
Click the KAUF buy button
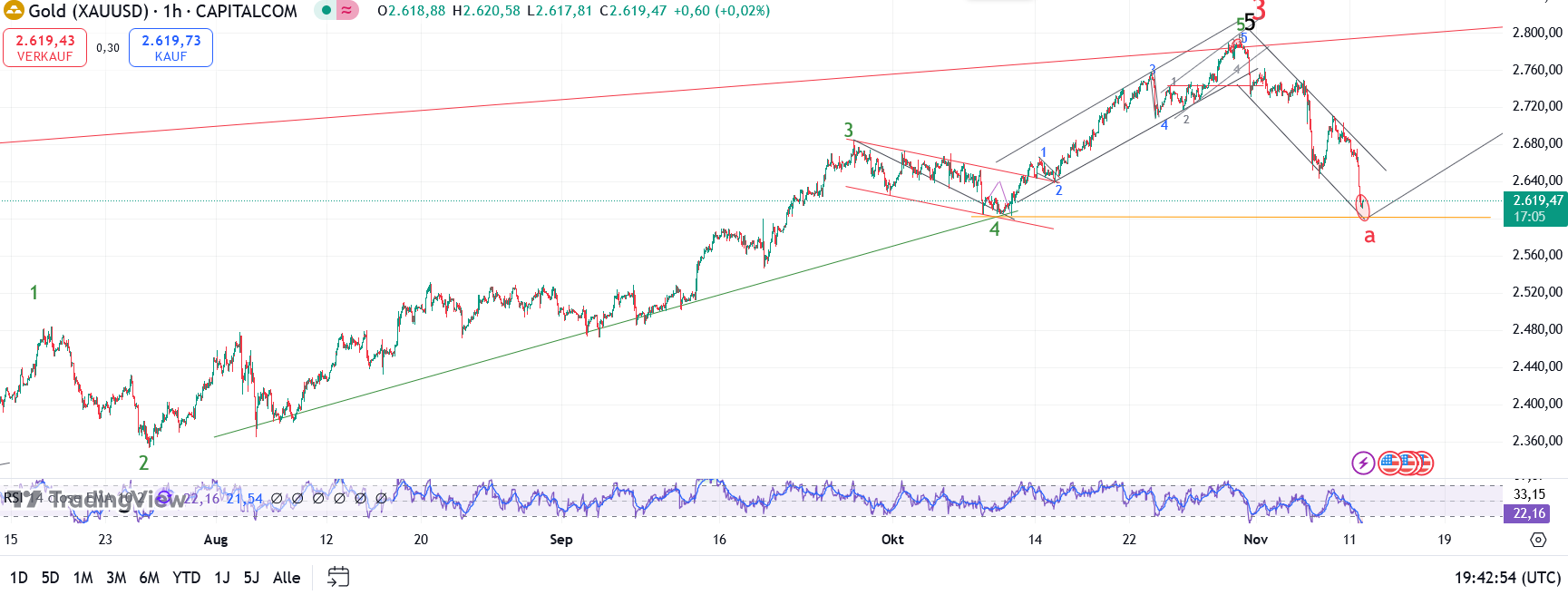tap(170, 48)
